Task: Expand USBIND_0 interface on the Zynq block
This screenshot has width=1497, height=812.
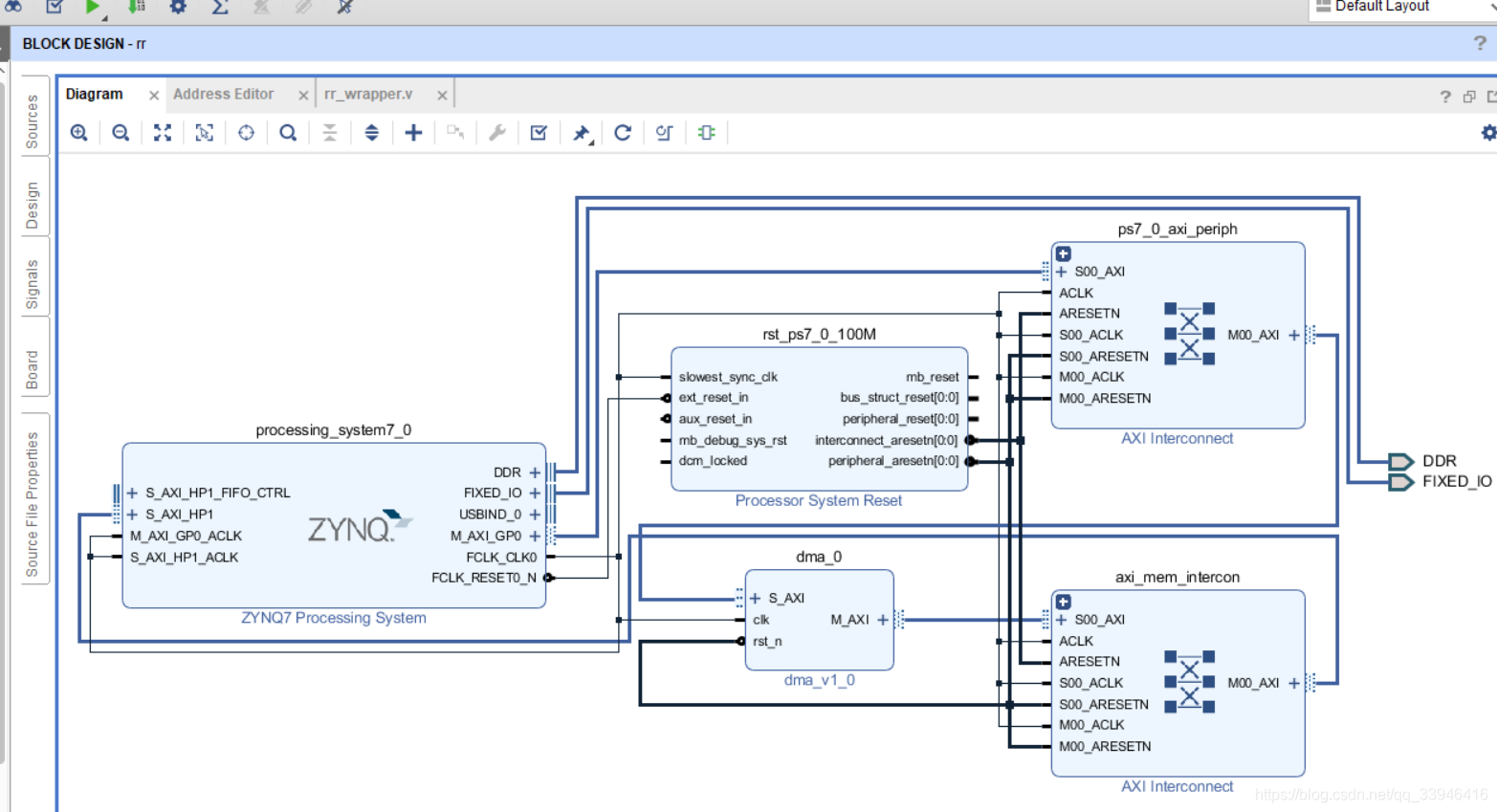Action: pos(535,515)
